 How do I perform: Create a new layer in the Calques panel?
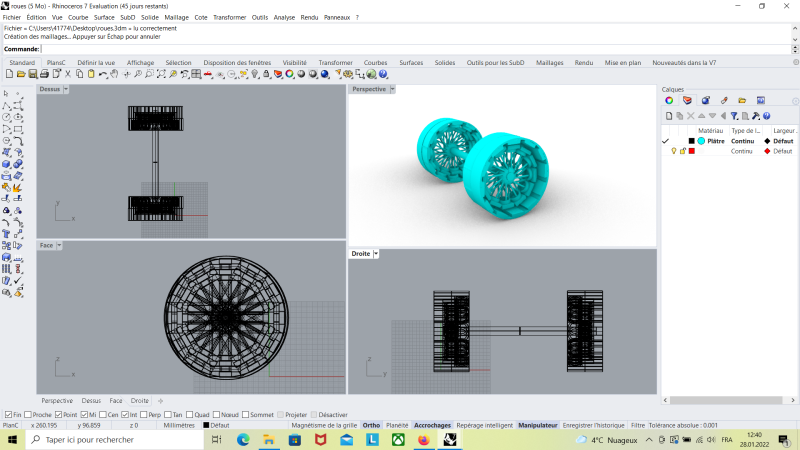(669, 116)
